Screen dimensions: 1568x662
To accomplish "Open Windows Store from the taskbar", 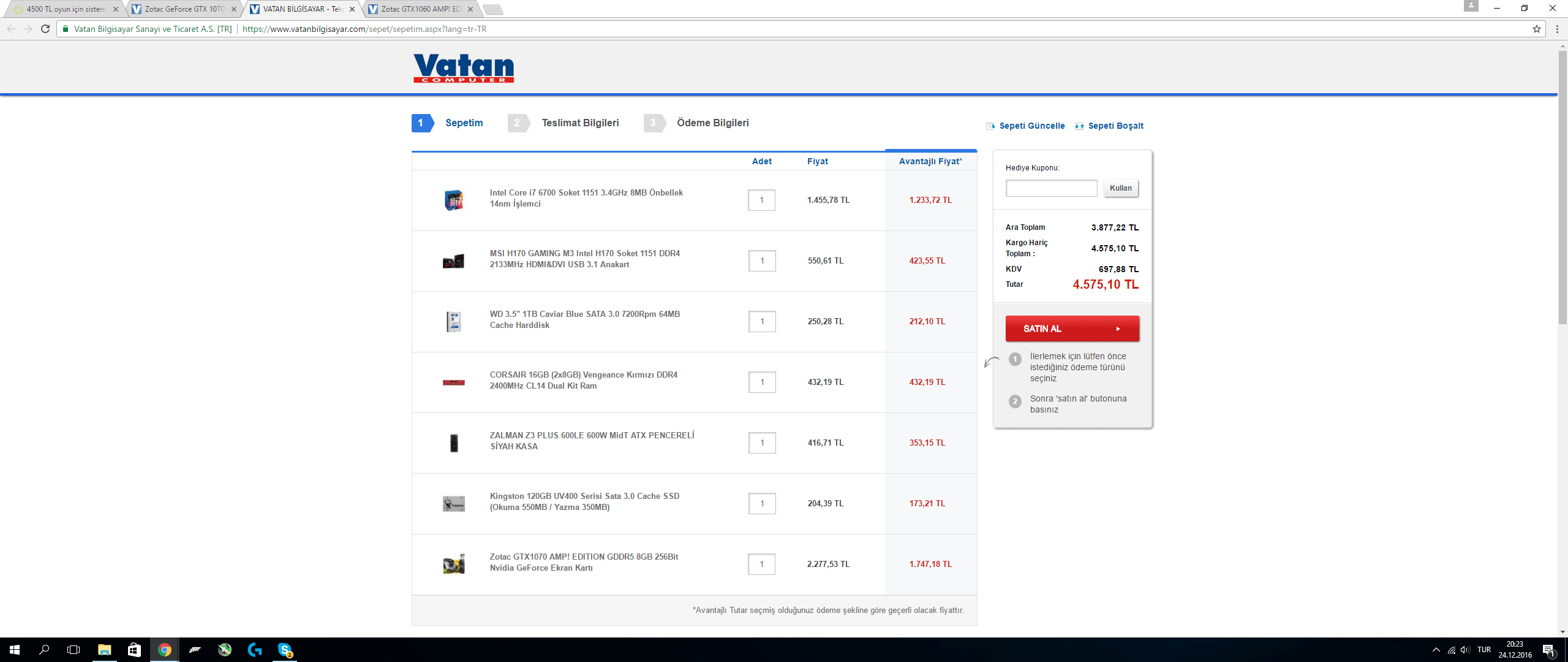I will pyautogui.click(x=134, y=650).
